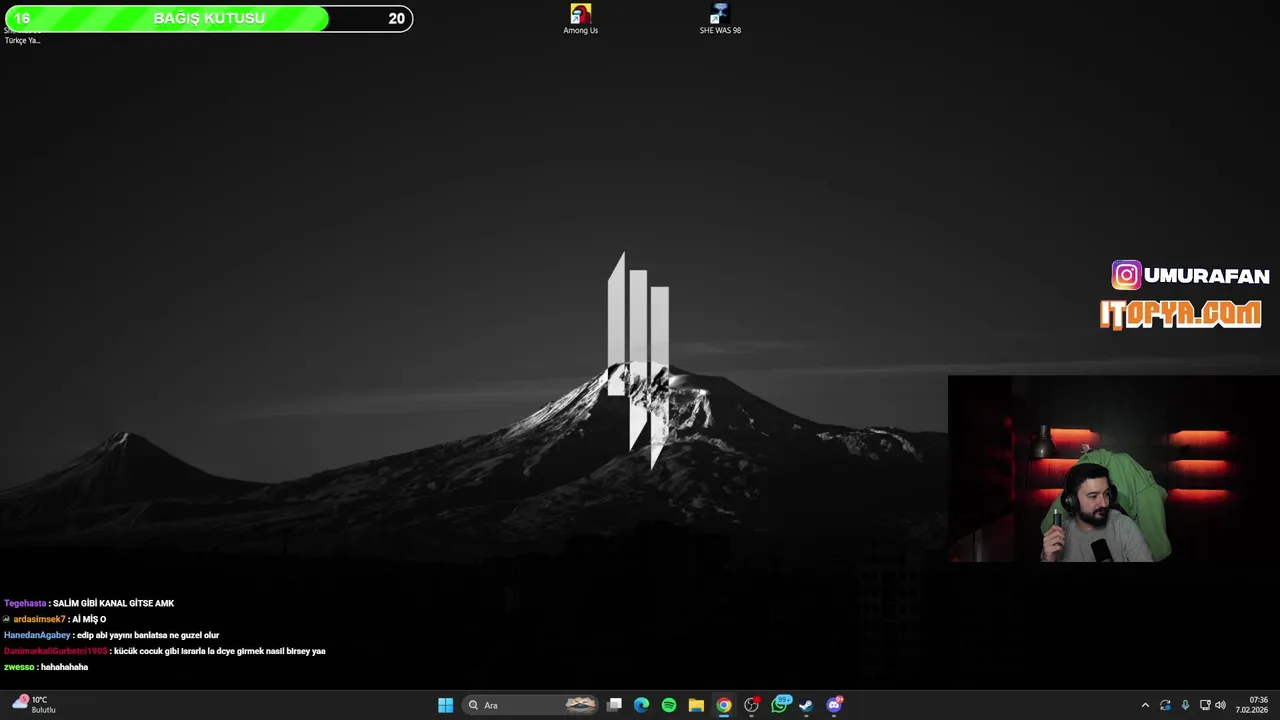This screenshot has height=720, width=1280.
Task: Open Spotify from the taskbar
Action: pos(669,705)
